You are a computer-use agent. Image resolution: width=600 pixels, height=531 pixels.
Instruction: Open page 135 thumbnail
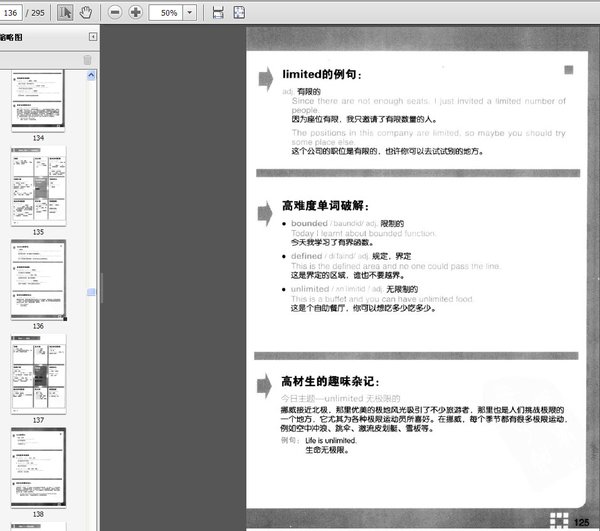point(38,186)
